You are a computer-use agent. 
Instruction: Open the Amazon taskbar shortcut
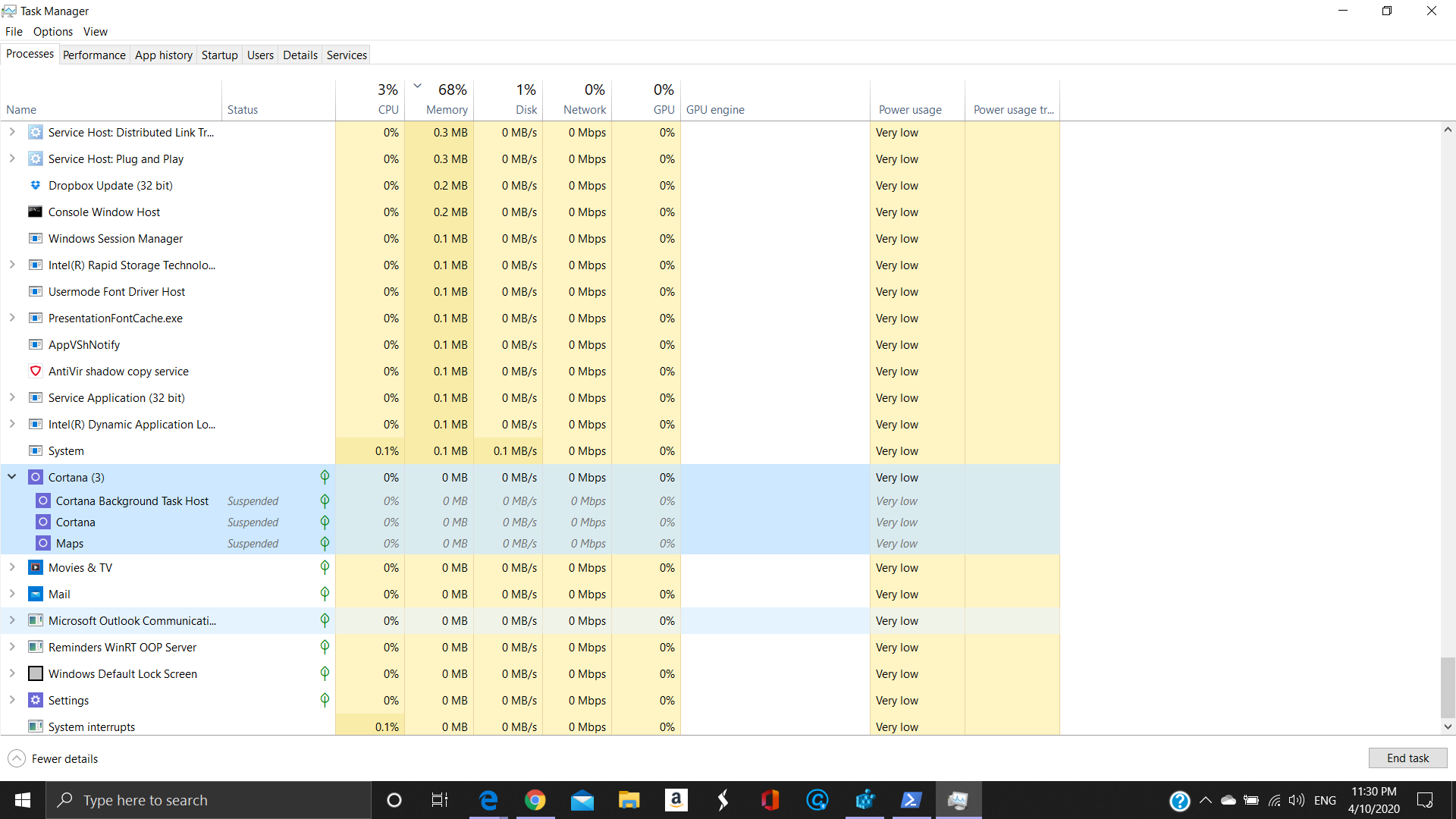click(x=676, y=800)
